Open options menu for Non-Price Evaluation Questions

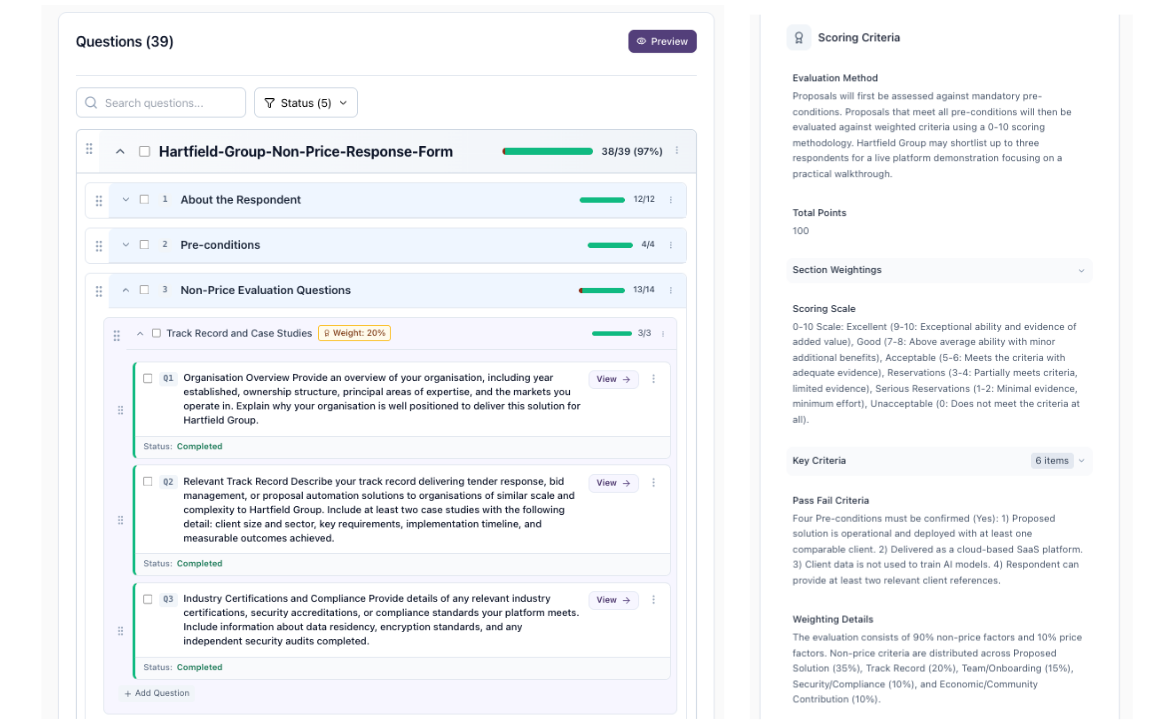coord(671,290)
